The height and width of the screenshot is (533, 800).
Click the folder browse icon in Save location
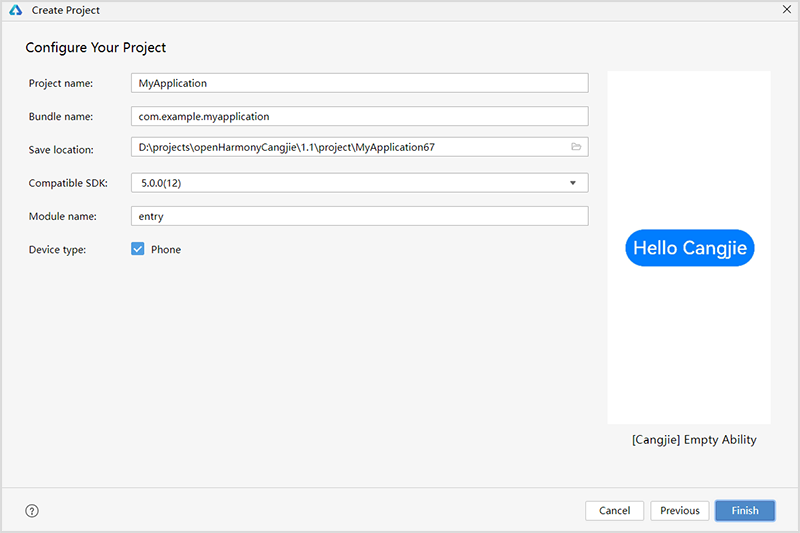tap(576, 147)
